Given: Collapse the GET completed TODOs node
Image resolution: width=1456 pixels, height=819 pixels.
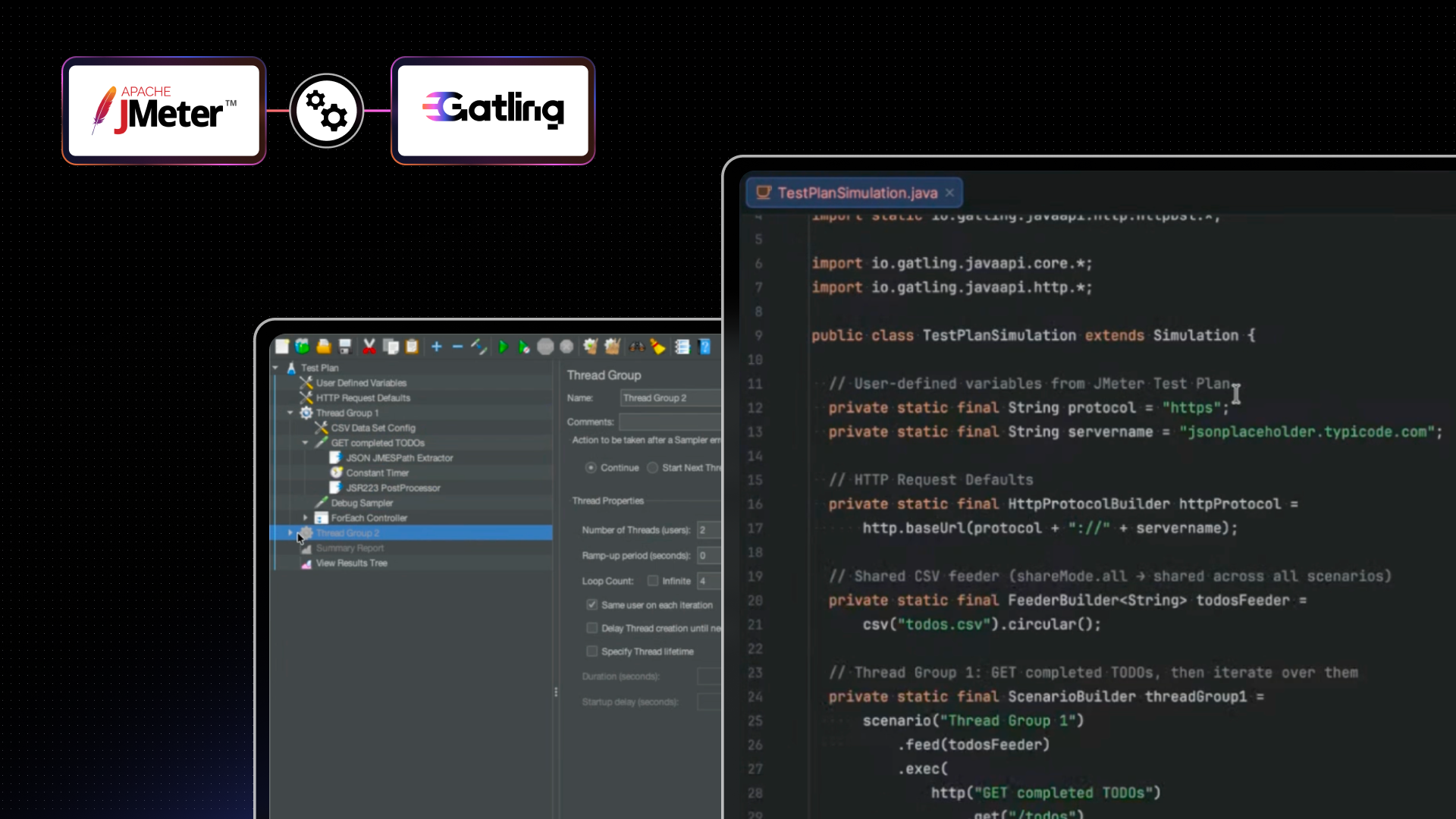Looking at the screenshot, I should point(306,443).
